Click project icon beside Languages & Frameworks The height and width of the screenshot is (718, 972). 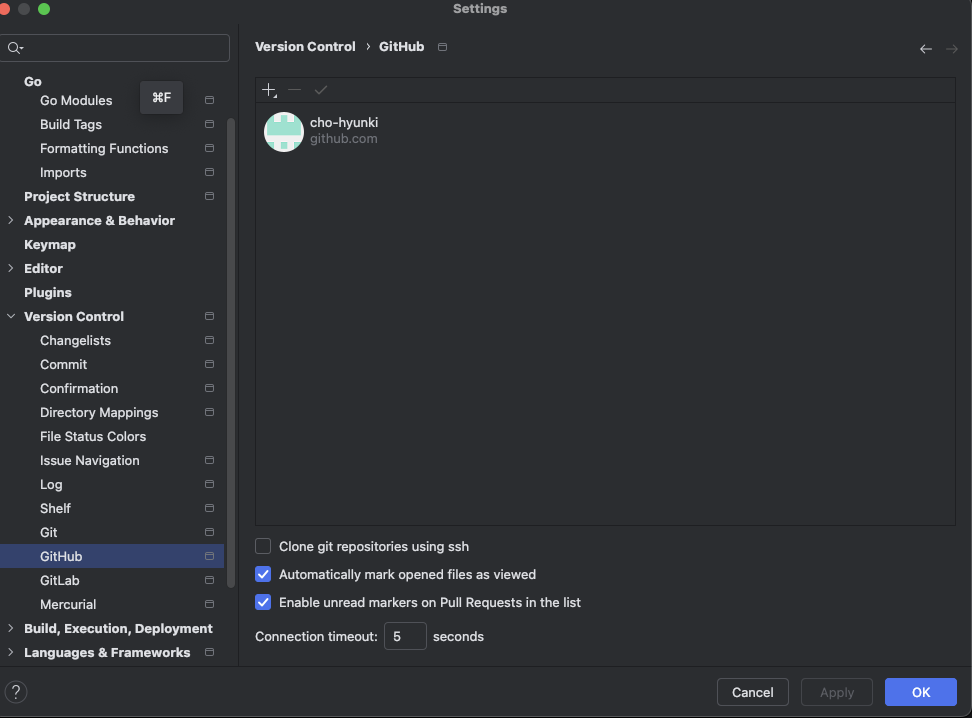(x=210, y=652)
